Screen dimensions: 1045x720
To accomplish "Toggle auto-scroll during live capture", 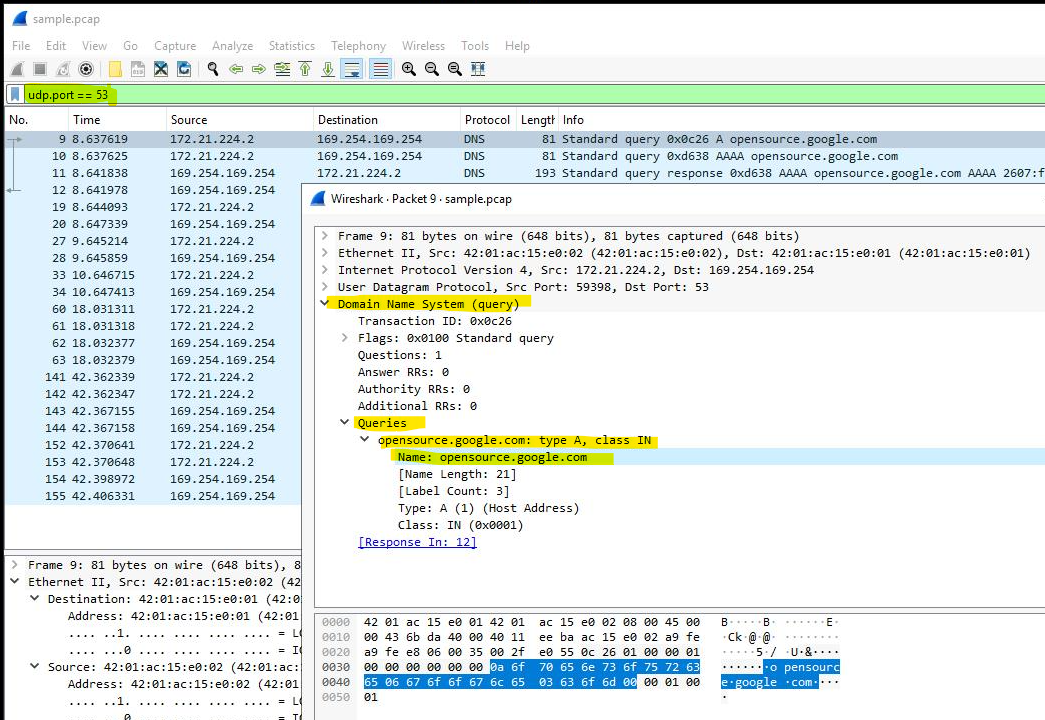I will pos(351,69).
